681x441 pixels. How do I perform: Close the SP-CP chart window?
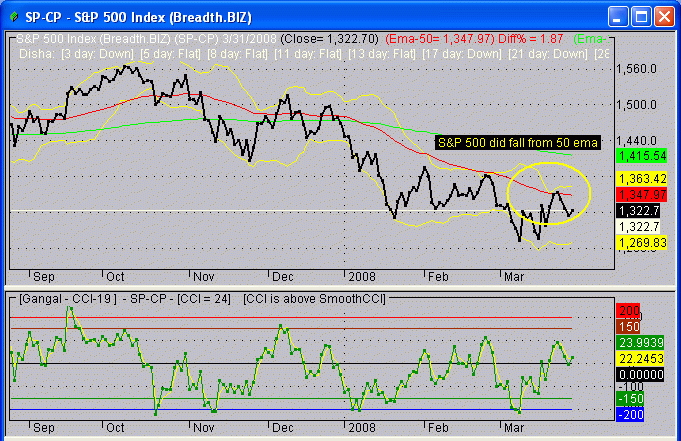664,17
